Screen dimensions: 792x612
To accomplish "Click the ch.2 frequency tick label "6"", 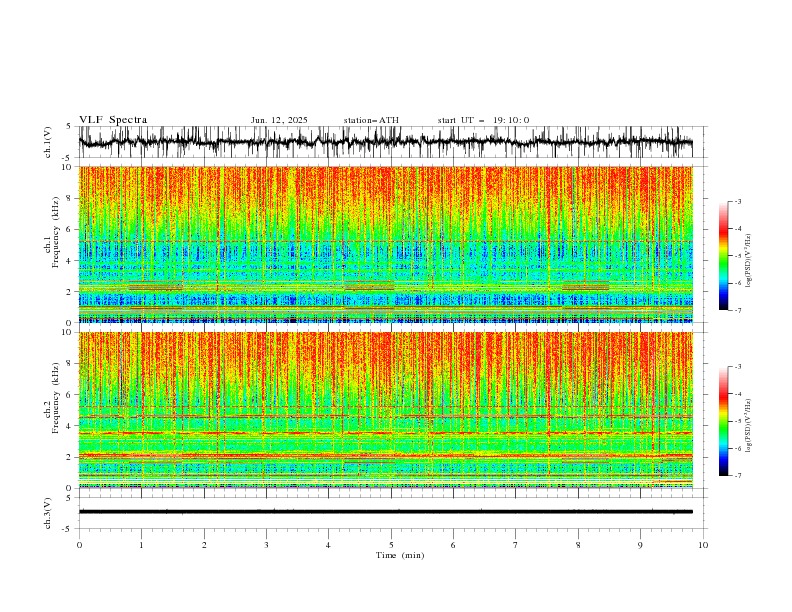I will pos(70,395).
